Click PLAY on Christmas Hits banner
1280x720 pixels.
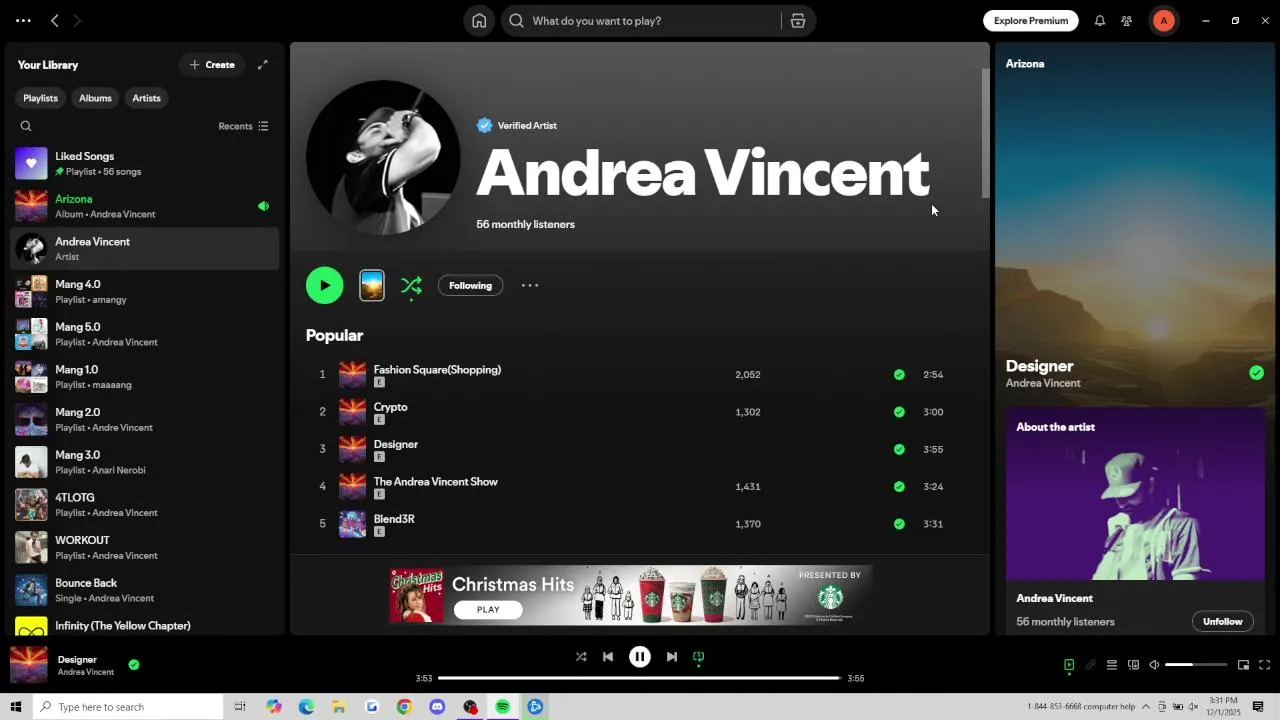click(488, 609)
